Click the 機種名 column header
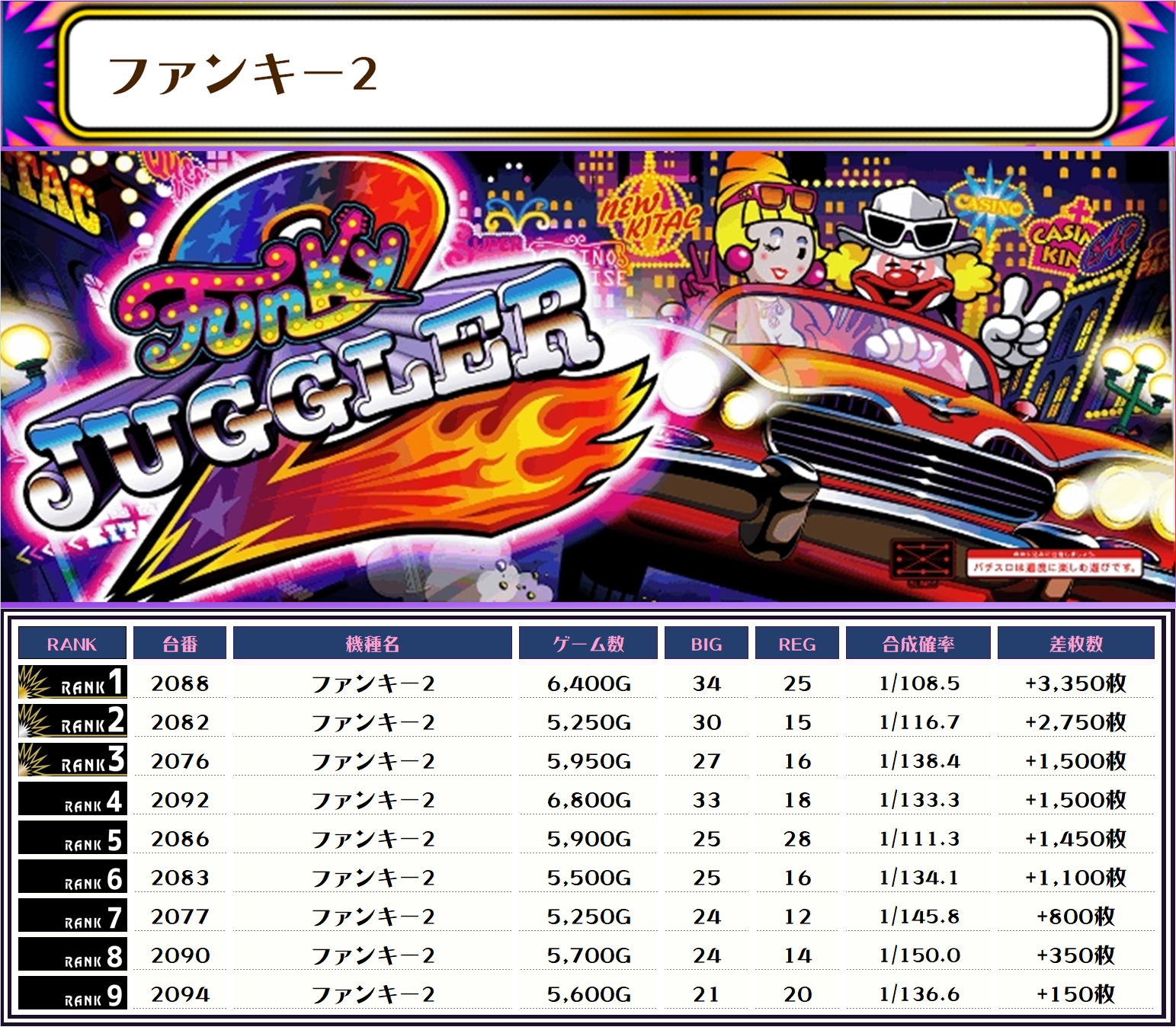The image size is (1176, 1027). (x=373, y=644)
